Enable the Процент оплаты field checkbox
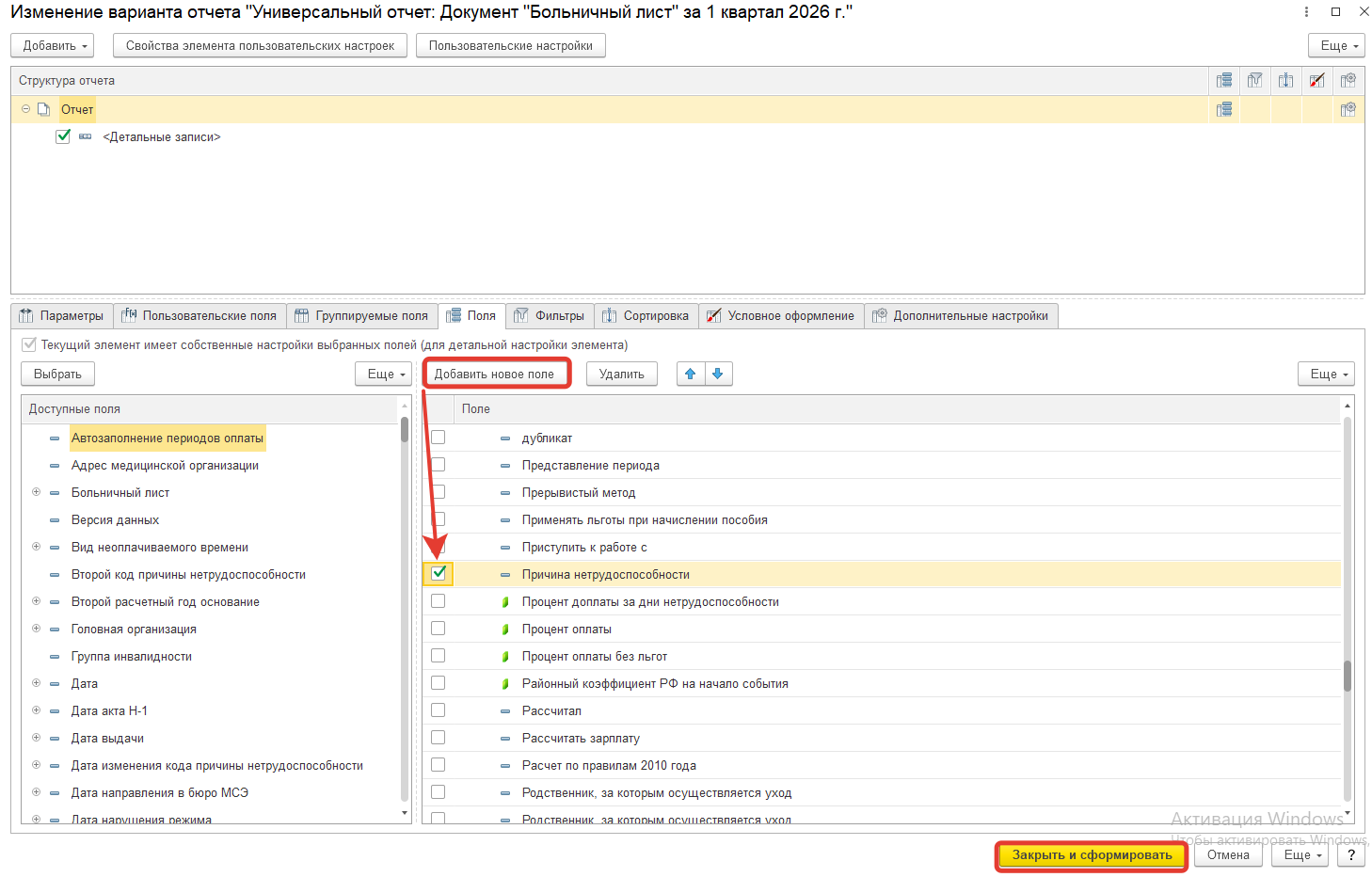1372x877 pixels. pyautogui.click(x=439, y=629)
